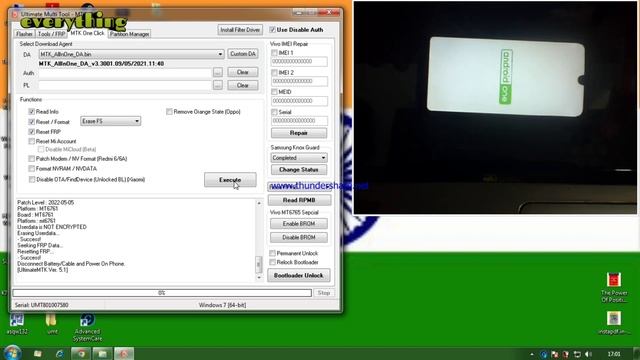Screen dimensions: 640x360
Task: Click the Stop button next to the progress bar
Action: [324, 293]
